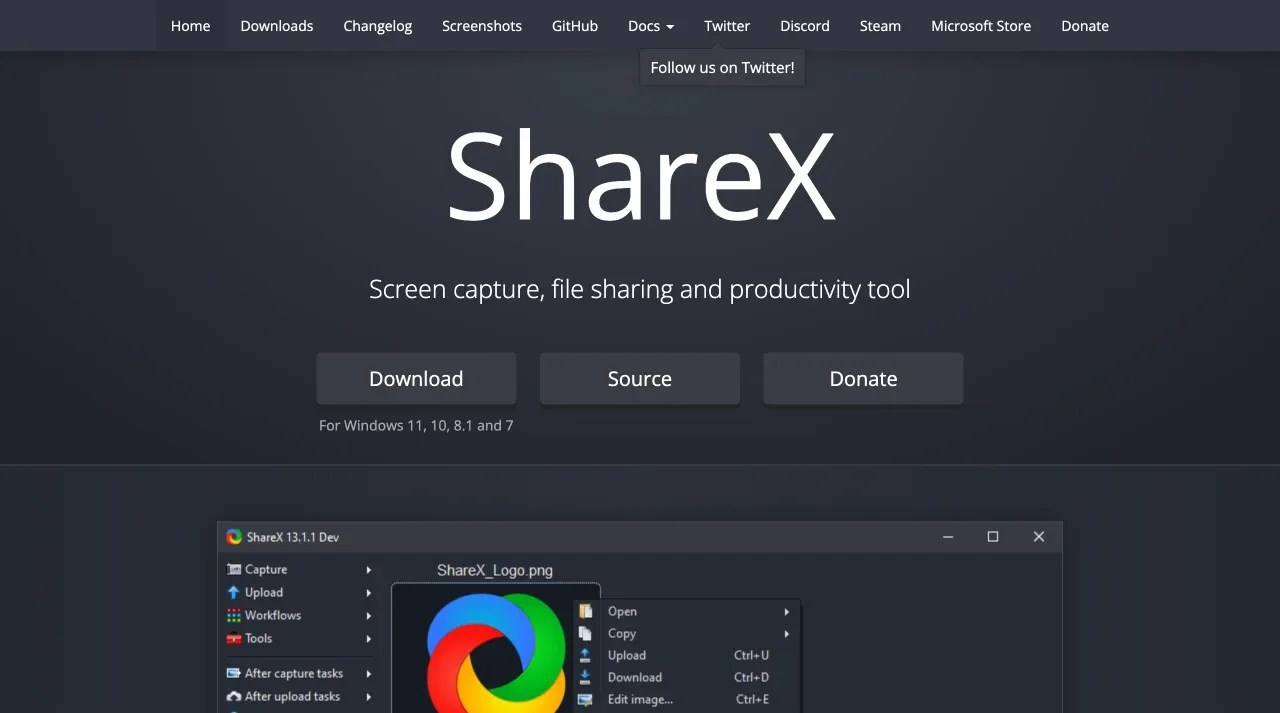The width and height of the screenshot is (1280, 713).
Task: Expand the Capture submenu arrow
Action: coord(368,569)
